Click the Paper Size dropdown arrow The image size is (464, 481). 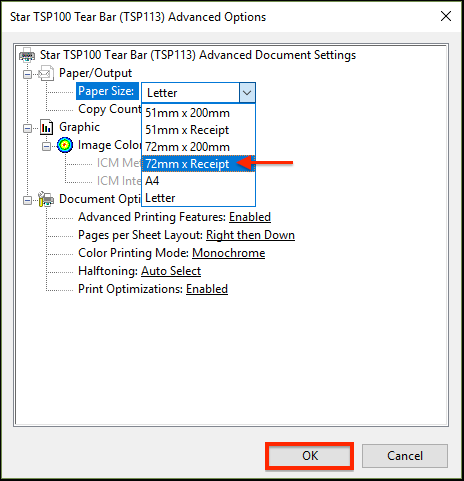pyautogui.click(x=247, y=93)
